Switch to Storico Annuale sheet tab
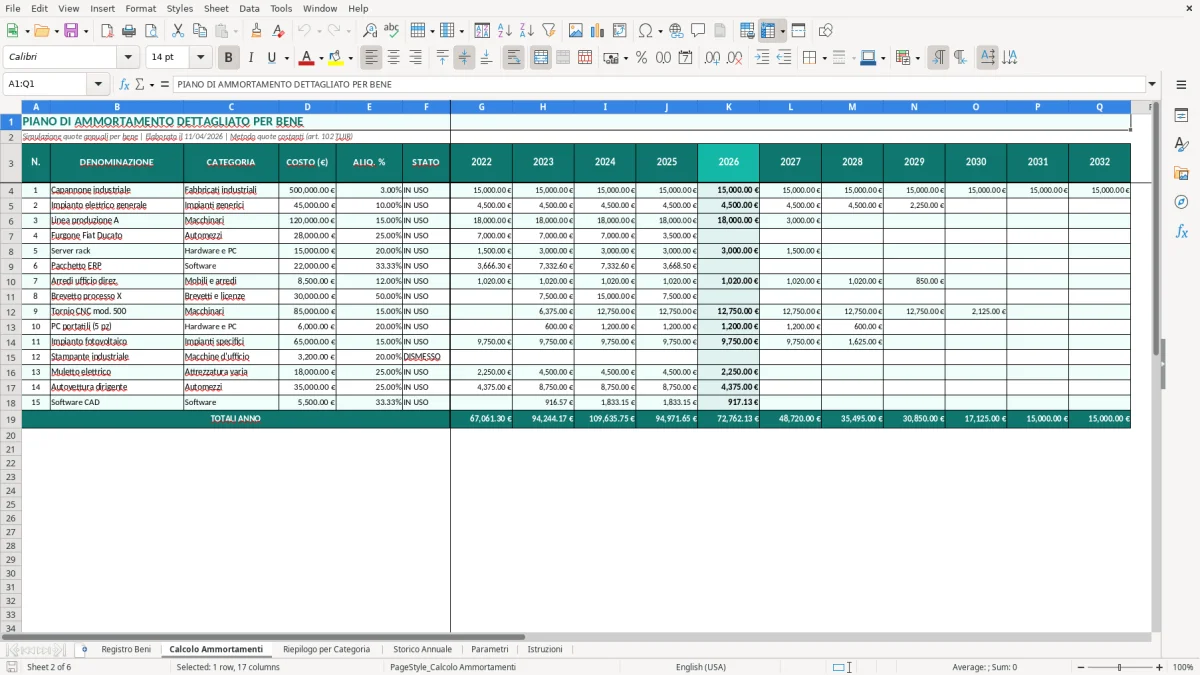This screenshot has height=675, width=1200. tap(422, 649)
